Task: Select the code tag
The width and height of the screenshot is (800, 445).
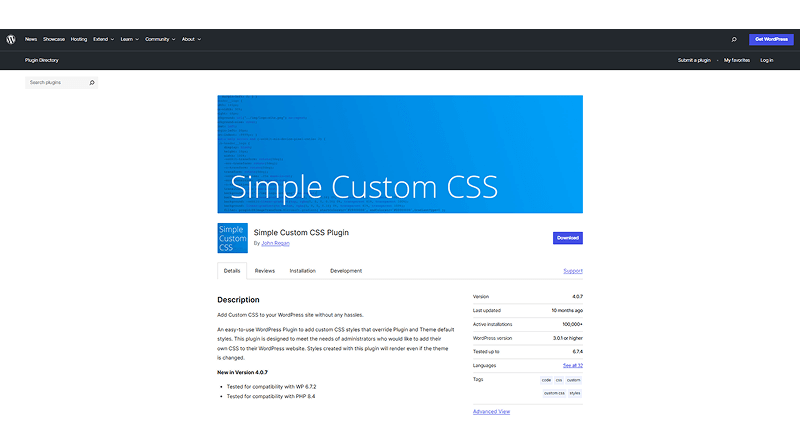Action: click(x=546, y=380)
